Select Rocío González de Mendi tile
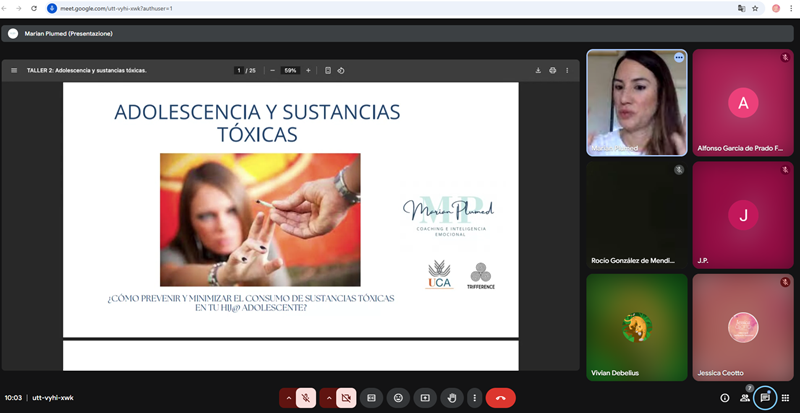 tap(637, 215)
